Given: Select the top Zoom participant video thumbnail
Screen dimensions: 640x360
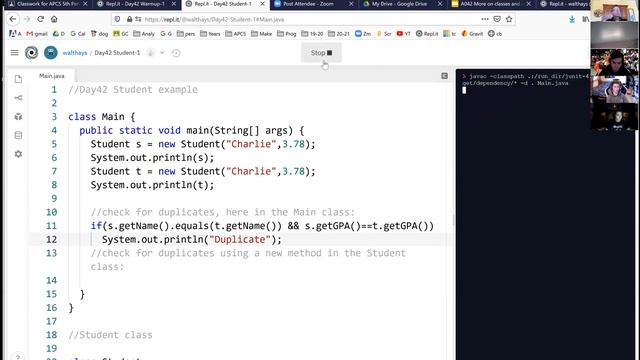Looking at the screenshot, I should click(614, 11).
